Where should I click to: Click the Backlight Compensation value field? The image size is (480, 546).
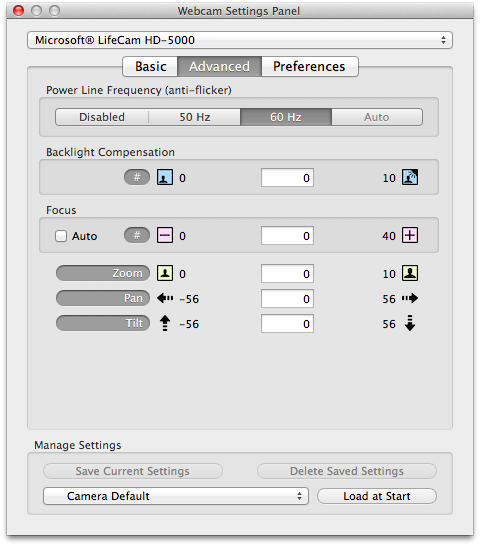click(287, 178)
